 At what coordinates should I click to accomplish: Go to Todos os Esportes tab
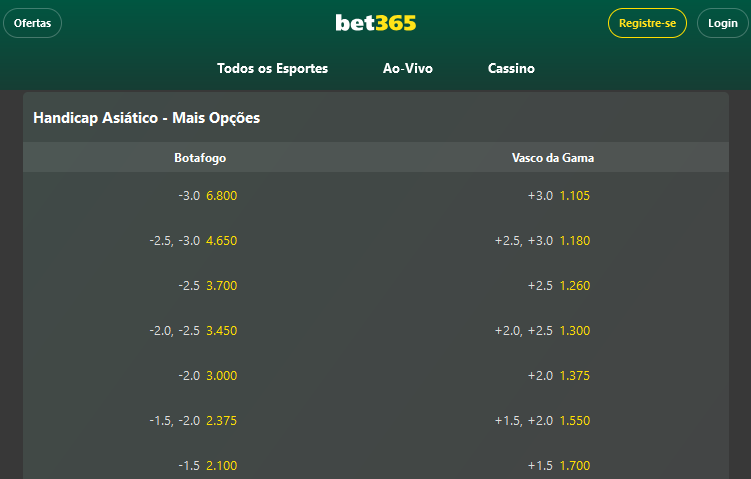(x=272, y=69)
